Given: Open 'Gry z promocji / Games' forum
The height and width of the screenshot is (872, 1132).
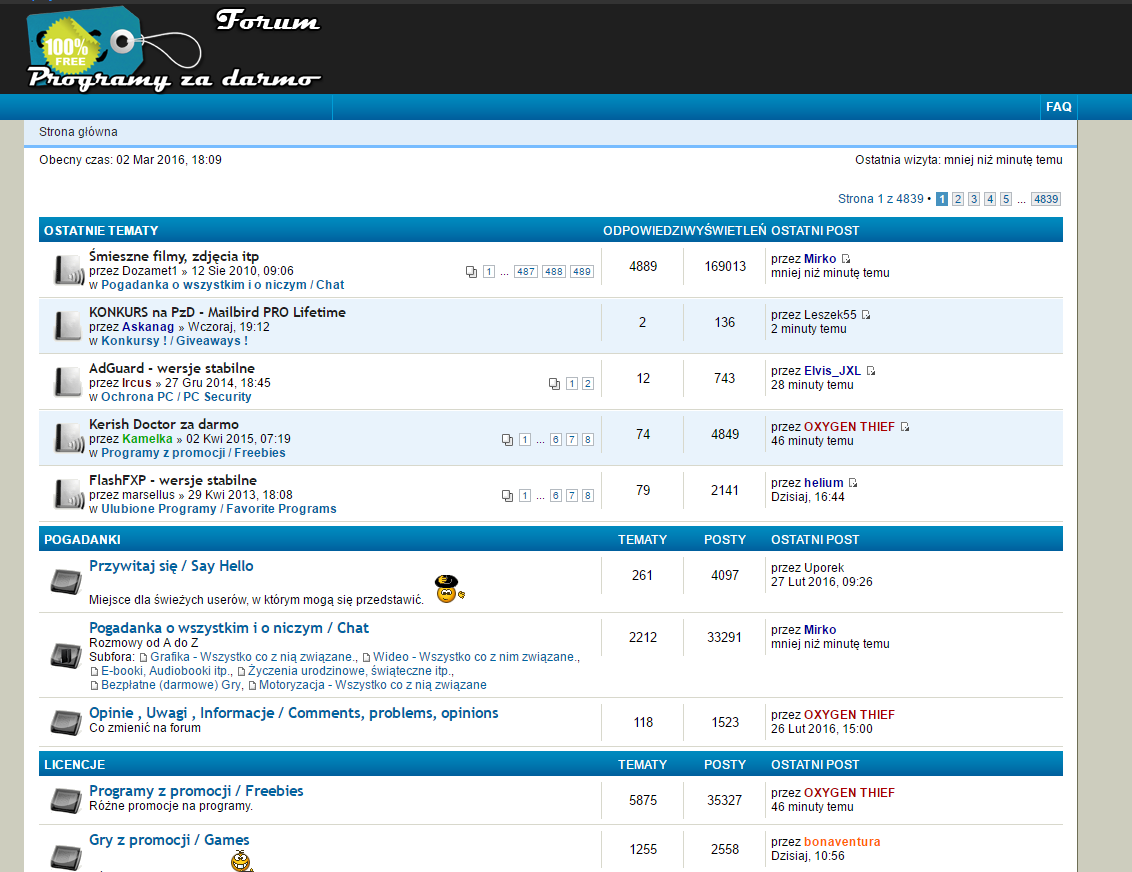Looking at the screenshot, I should point(169,840).
